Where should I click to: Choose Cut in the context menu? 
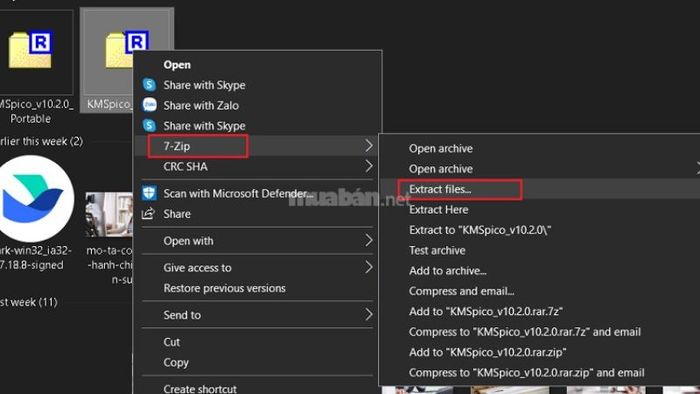257,342
